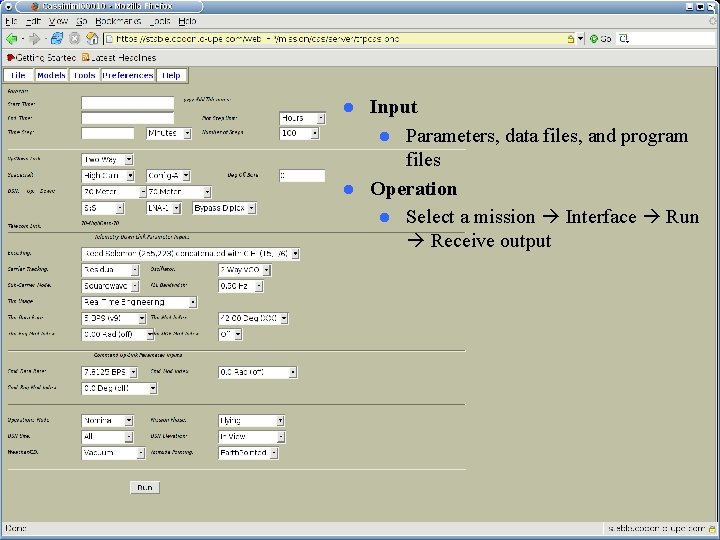Click the Stop loading icon
The image size is (720, 540).
(74, 39)
